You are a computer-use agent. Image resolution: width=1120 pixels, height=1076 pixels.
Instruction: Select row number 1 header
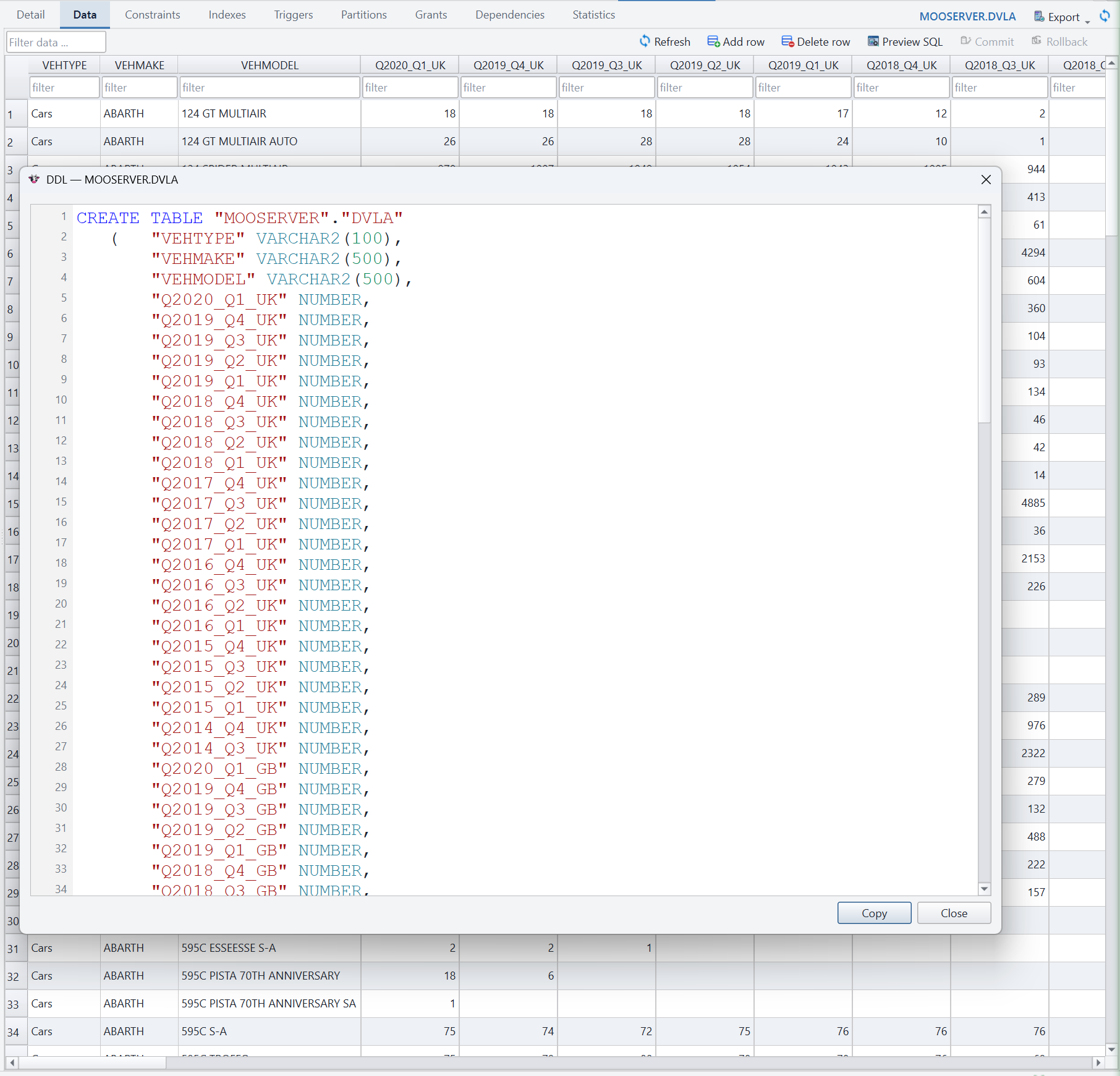pyautogui.click(x=16, y=114)
